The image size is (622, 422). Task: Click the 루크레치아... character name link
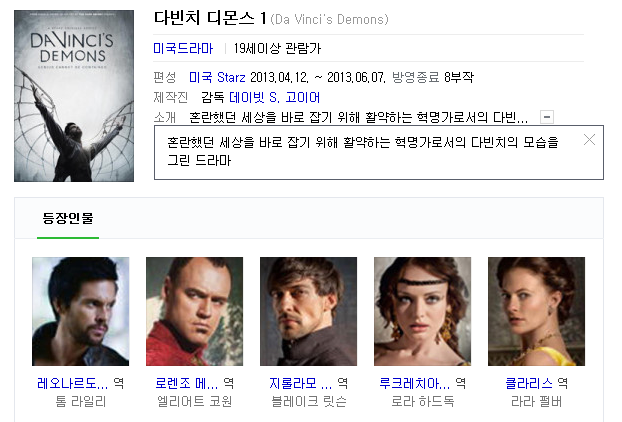[x=415, y=383]
